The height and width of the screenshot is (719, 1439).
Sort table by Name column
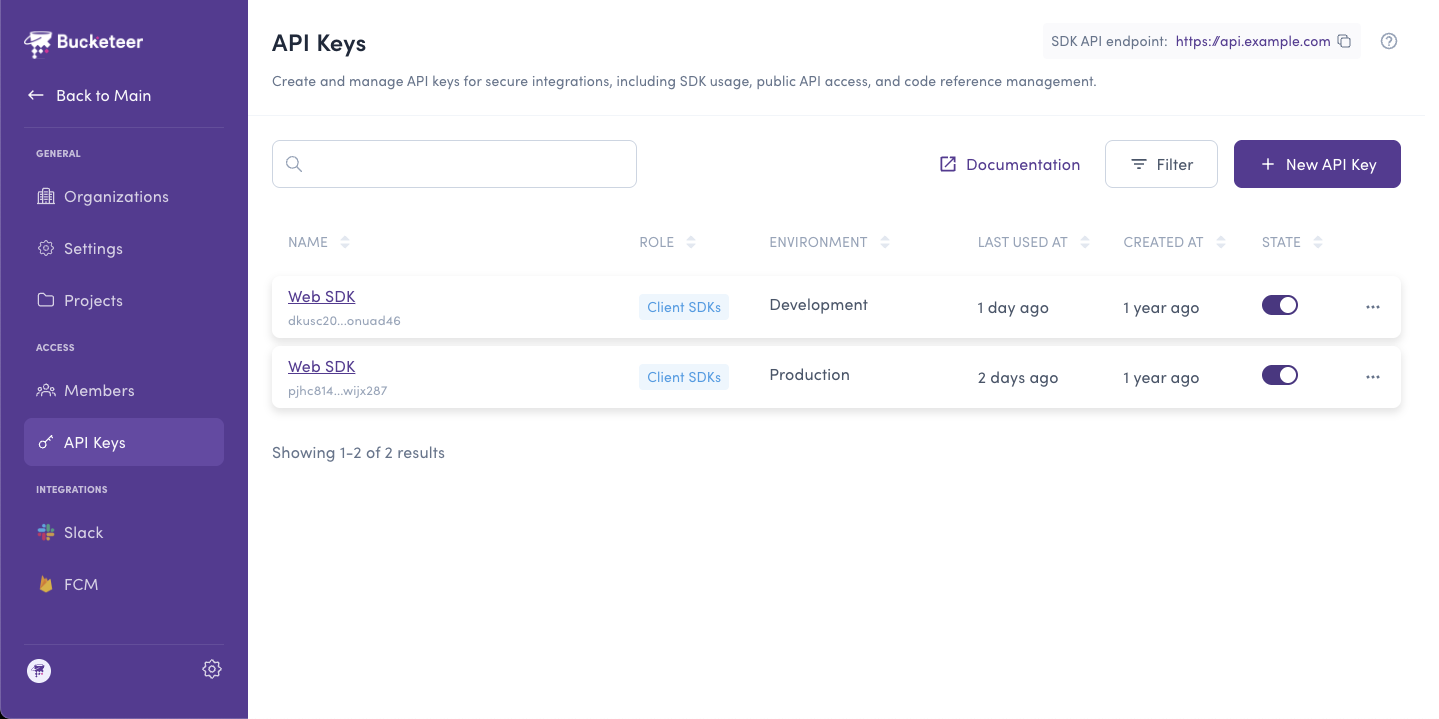345,242
